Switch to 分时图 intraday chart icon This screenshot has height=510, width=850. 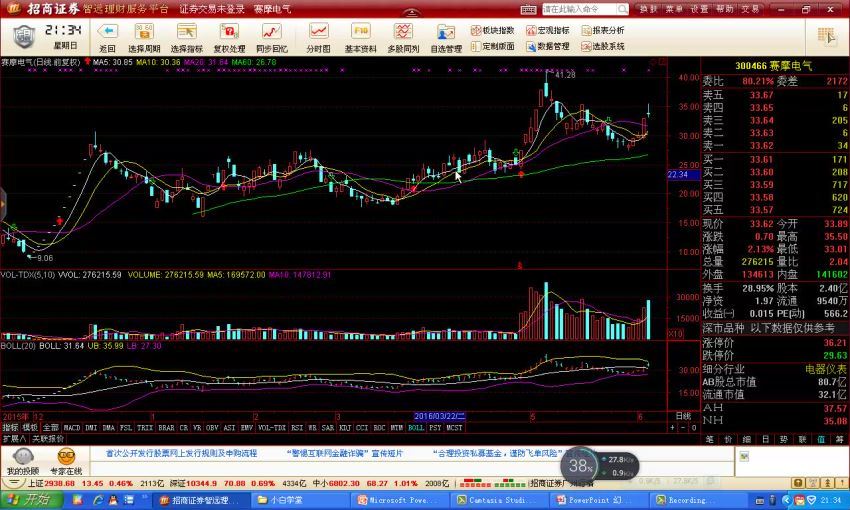pyautogui.click(x=318, y=31)
